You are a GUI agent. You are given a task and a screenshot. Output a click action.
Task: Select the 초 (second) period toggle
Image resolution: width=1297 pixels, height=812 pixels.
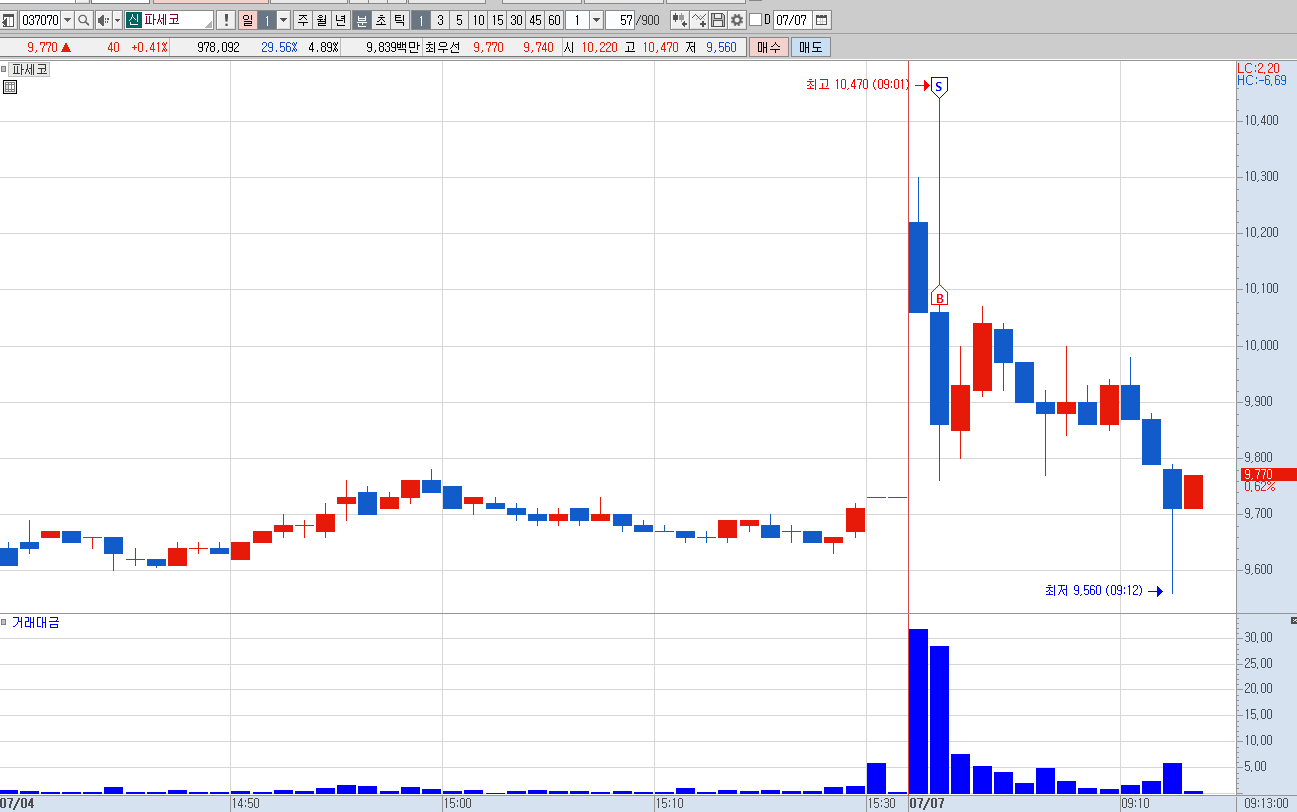coord(381,20)
